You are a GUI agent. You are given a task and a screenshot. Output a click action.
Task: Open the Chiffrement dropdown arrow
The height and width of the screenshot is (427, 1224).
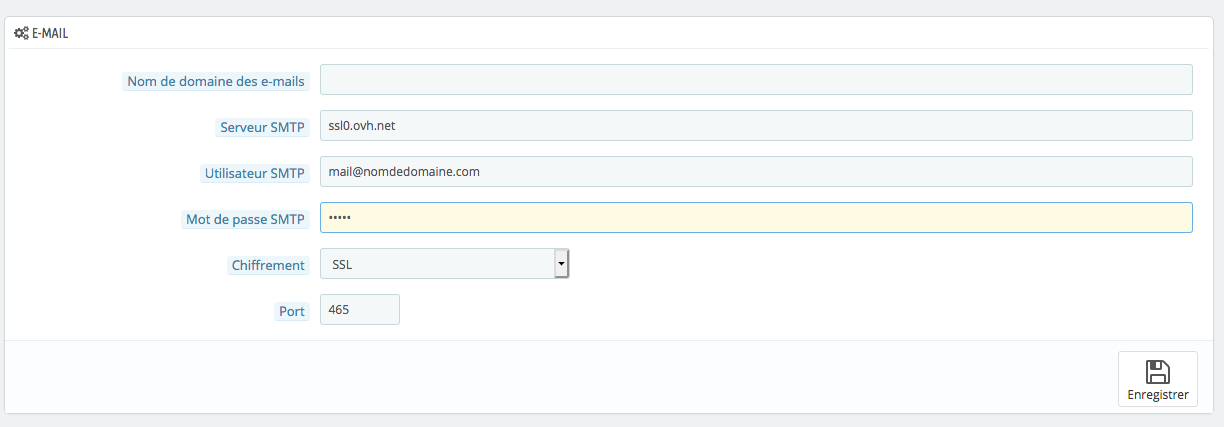pos(561,264)
